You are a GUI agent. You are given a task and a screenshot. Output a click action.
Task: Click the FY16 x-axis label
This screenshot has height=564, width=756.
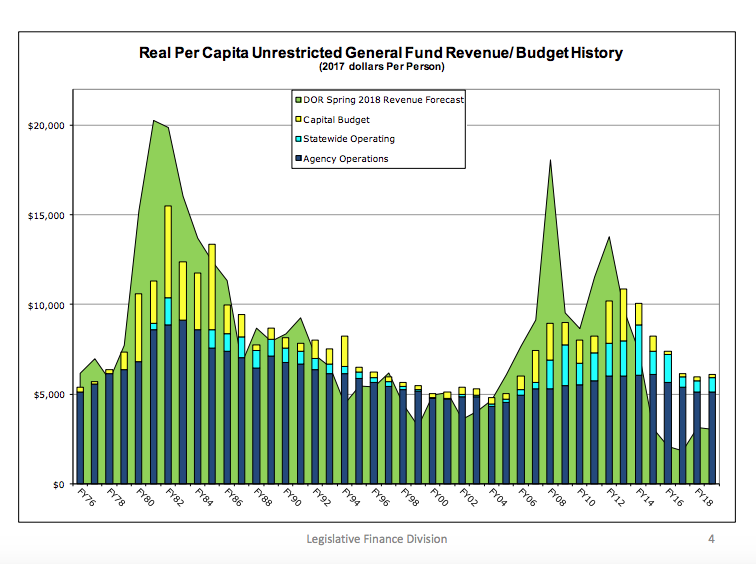675,497
